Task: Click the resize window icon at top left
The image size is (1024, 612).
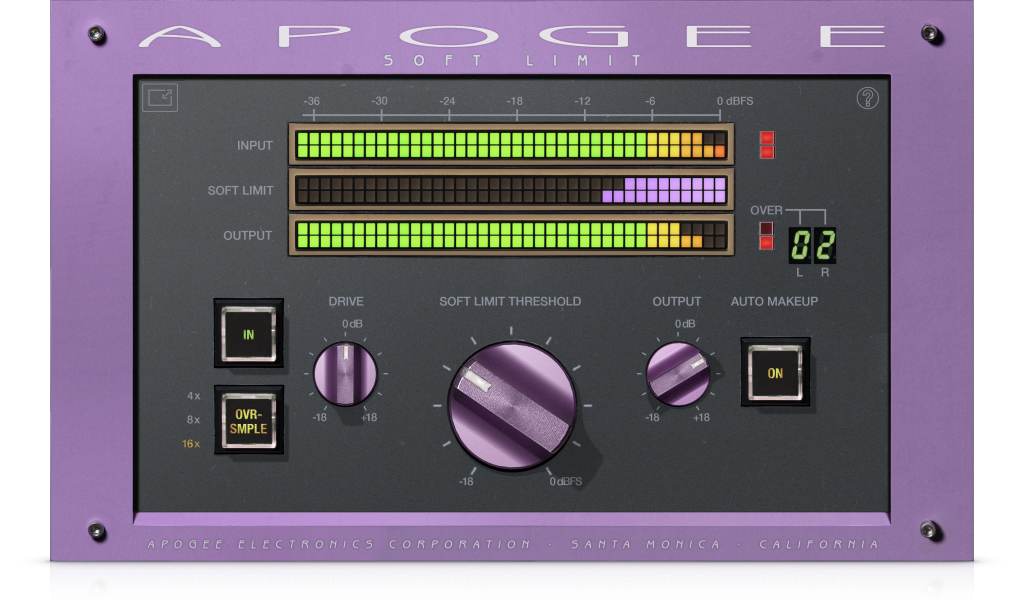Action: [x=159, y=97]
